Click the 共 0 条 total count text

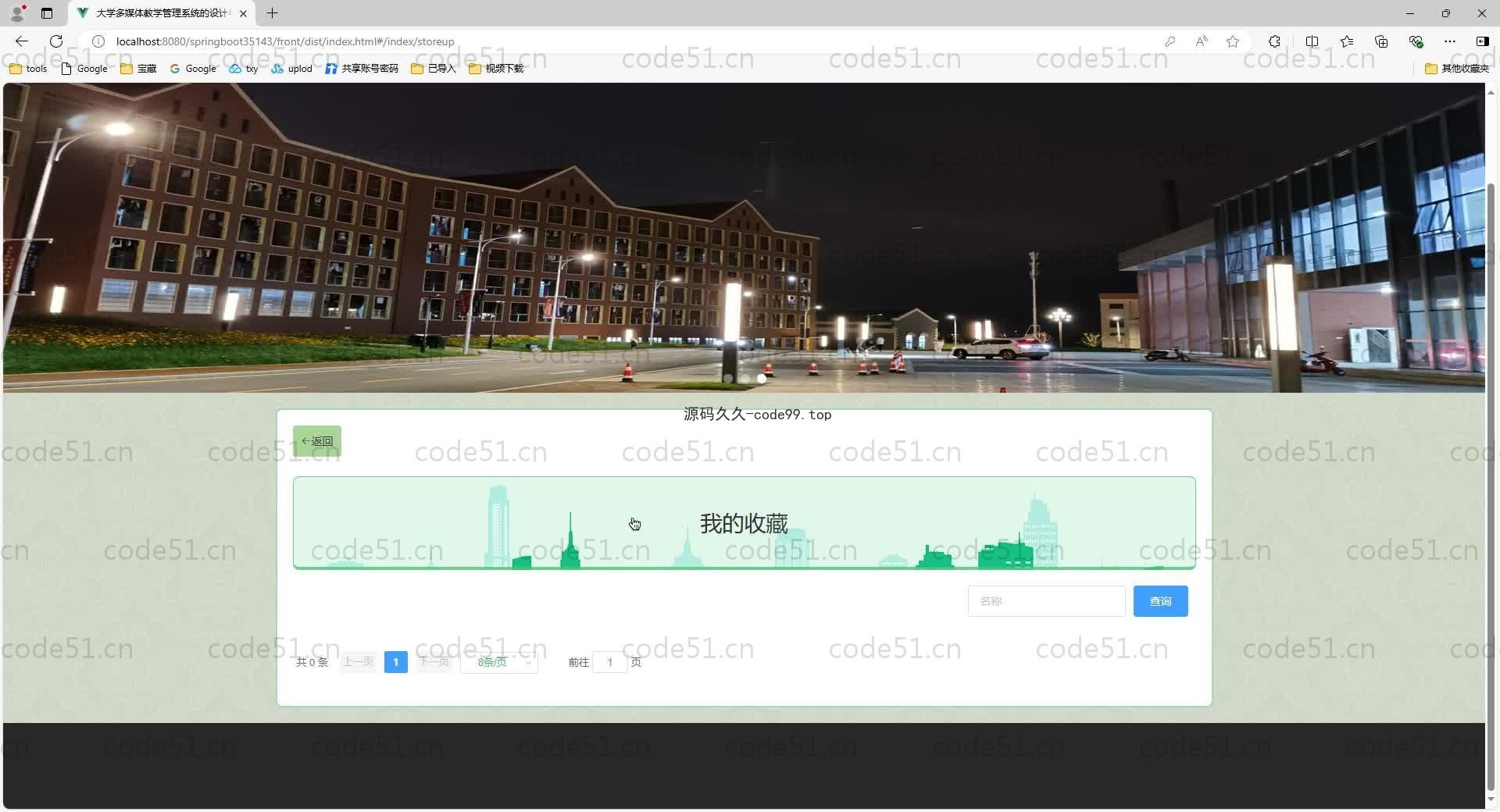pyautogui.click(x=312, y=662)
